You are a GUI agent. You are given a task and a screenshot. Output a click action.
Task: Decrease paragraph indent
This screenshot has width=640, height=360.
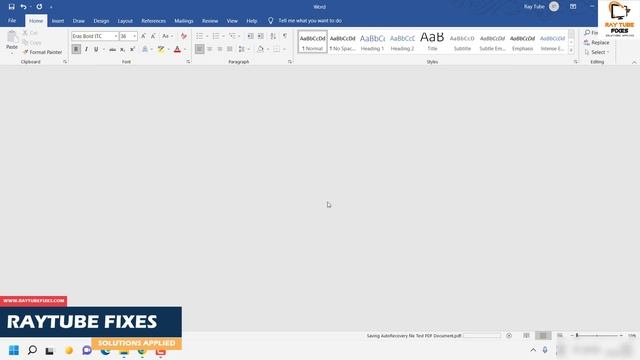click(x=251, y=36)
